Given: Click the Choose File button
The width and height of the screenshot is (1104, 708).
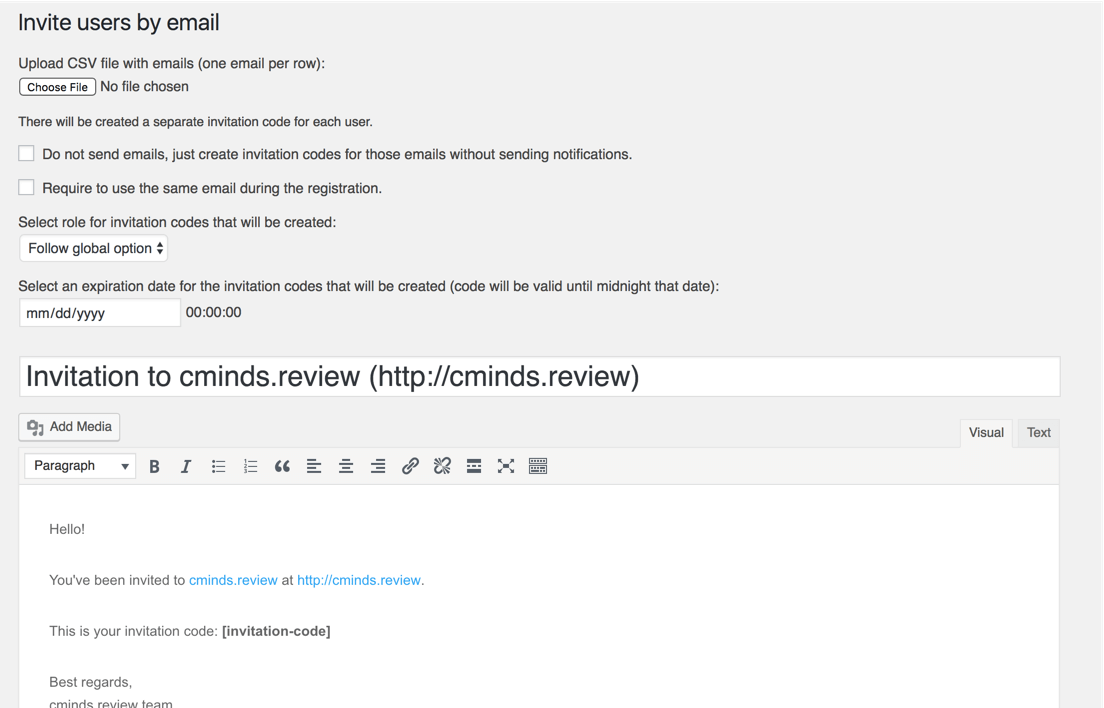Looking at the screenshot, I should click(58, 87).
